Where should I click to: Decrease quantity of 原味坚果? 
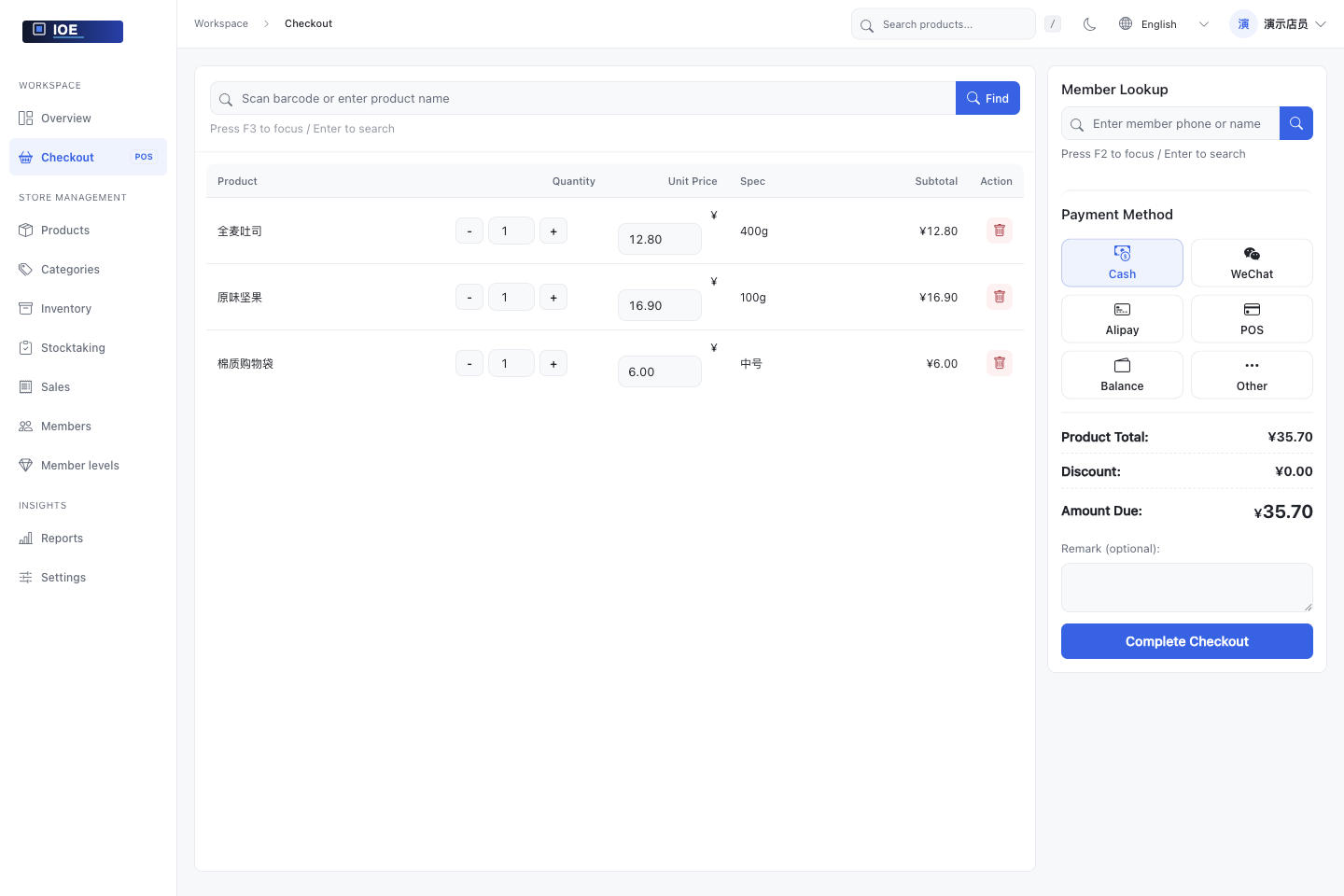[469, 298]
